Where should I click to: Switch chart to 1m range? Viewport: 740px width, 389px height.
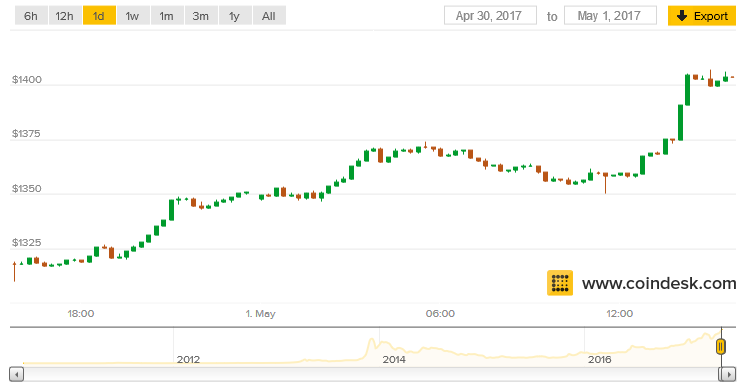167,16
